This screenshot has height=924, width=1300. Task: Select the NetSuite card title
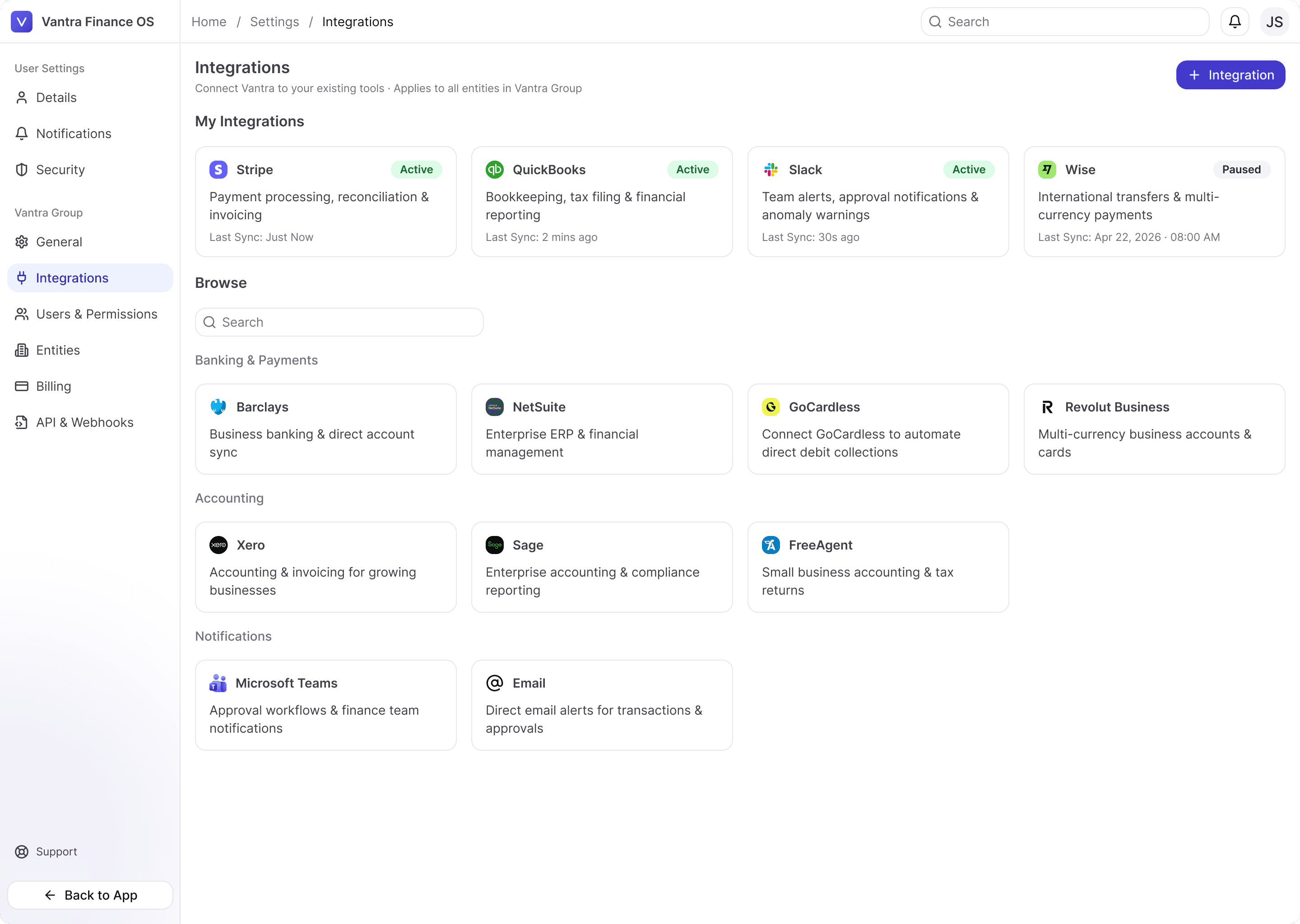[539, 407]
